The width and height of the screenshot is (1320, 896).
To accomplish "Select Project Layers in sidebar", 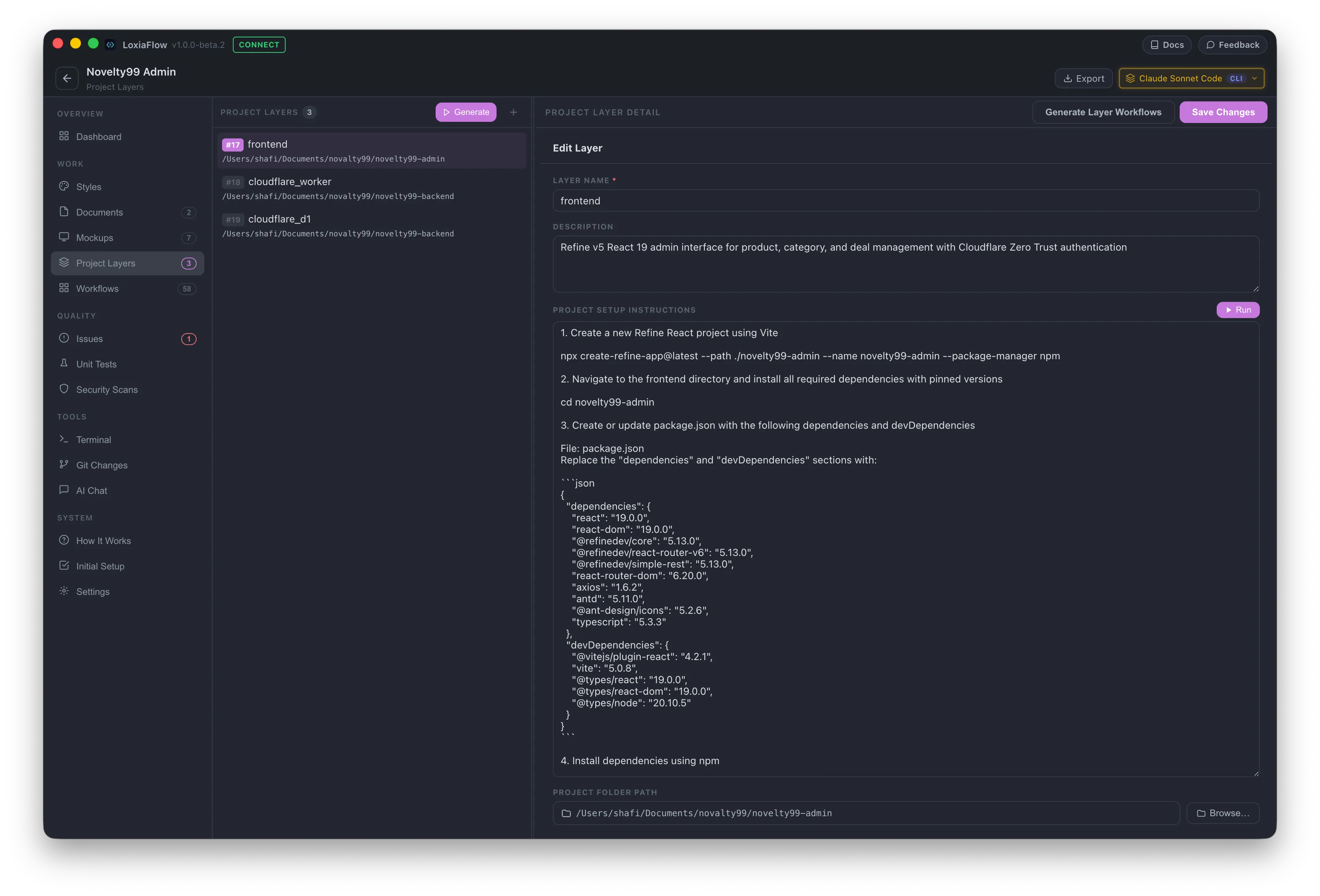I will (127, 263).
